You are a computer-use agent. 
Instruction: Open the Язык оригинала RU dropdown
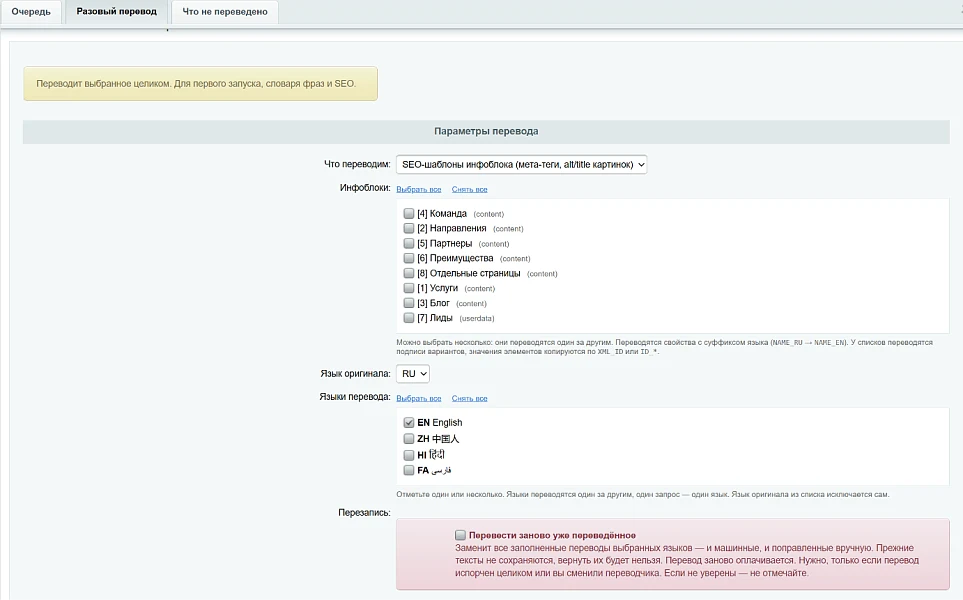413,373
